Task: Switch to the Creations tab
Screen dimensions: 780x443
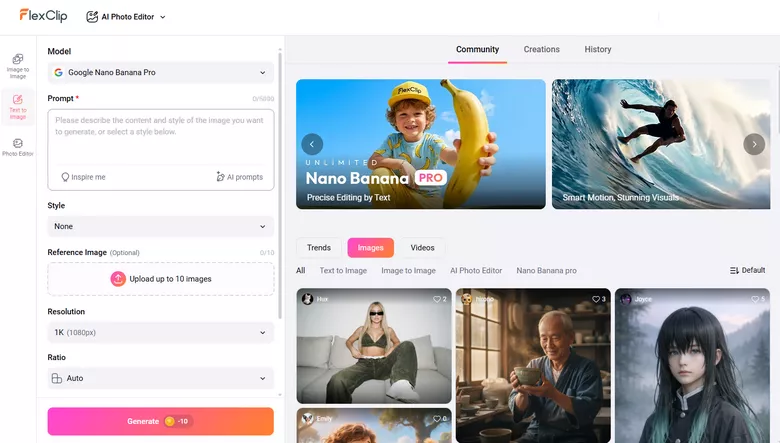Action: tap(541, 50)
